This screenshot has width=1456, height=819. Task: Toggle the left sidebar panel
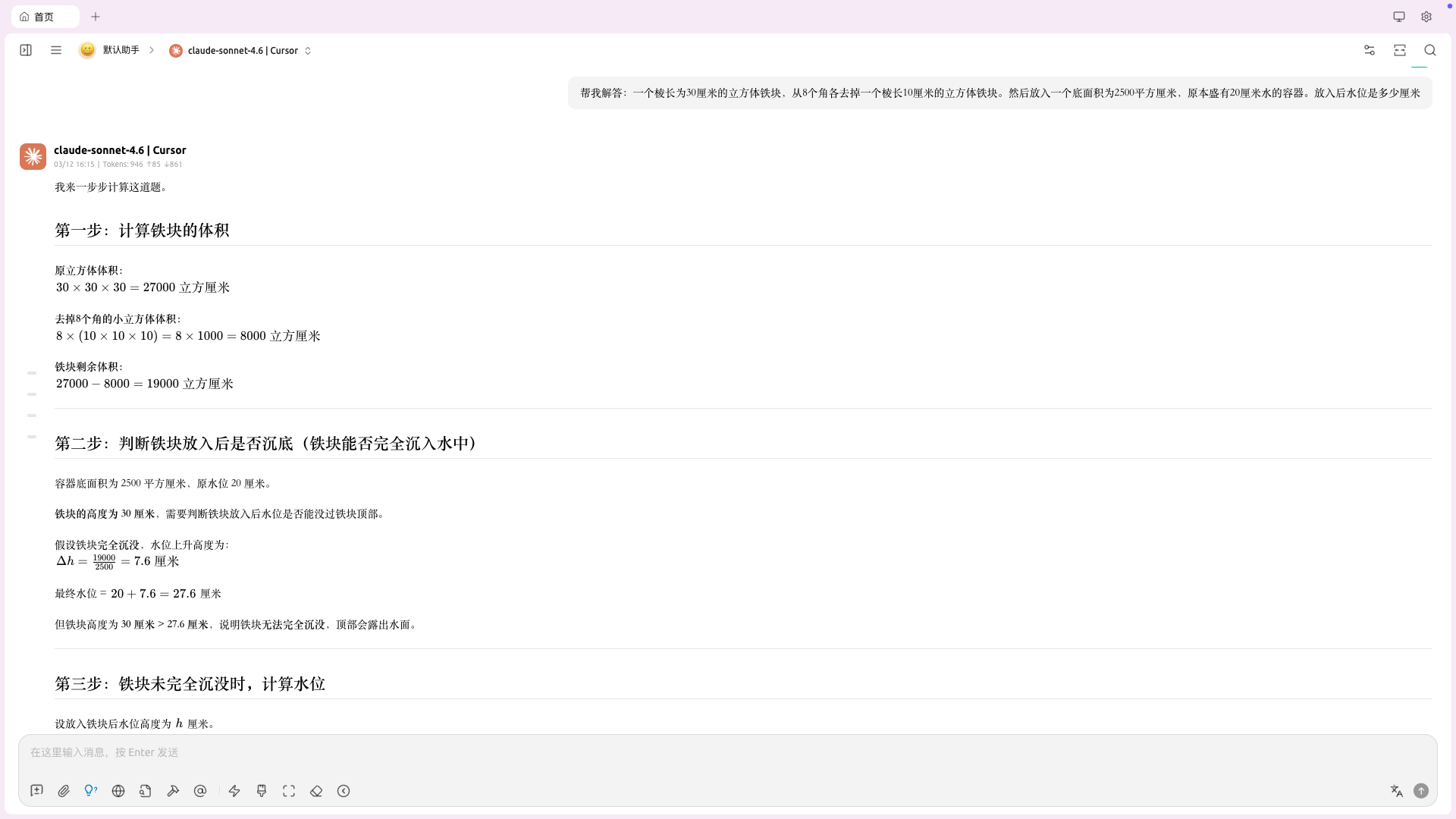coord(26,50)
